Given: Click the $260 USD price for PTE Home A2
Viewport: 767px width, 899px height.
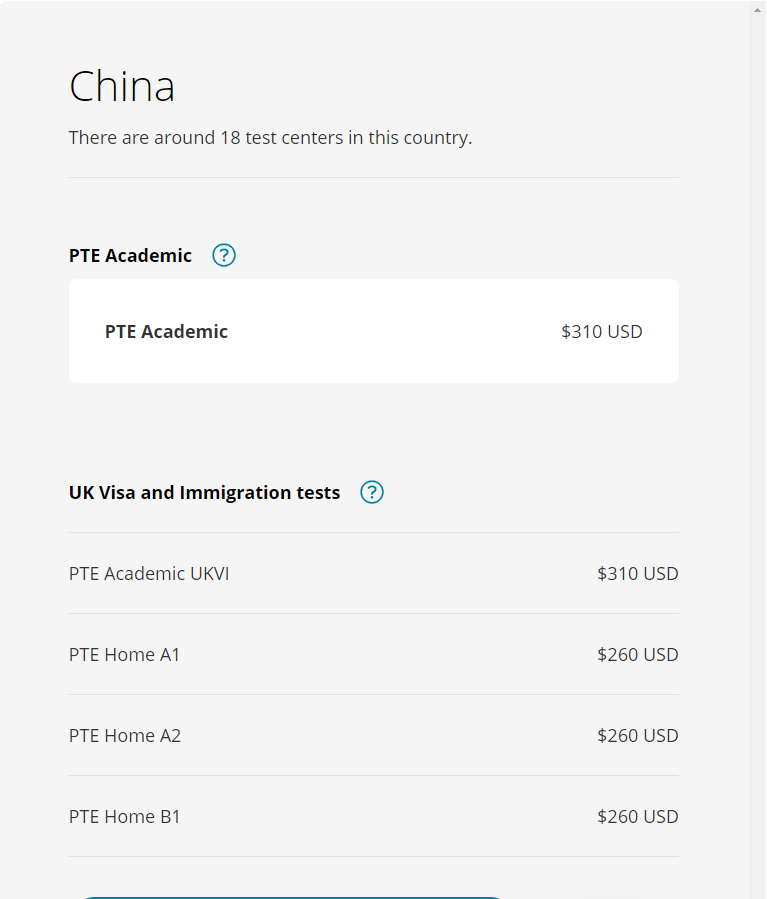Looking at the screenshot, I should 637,735.
